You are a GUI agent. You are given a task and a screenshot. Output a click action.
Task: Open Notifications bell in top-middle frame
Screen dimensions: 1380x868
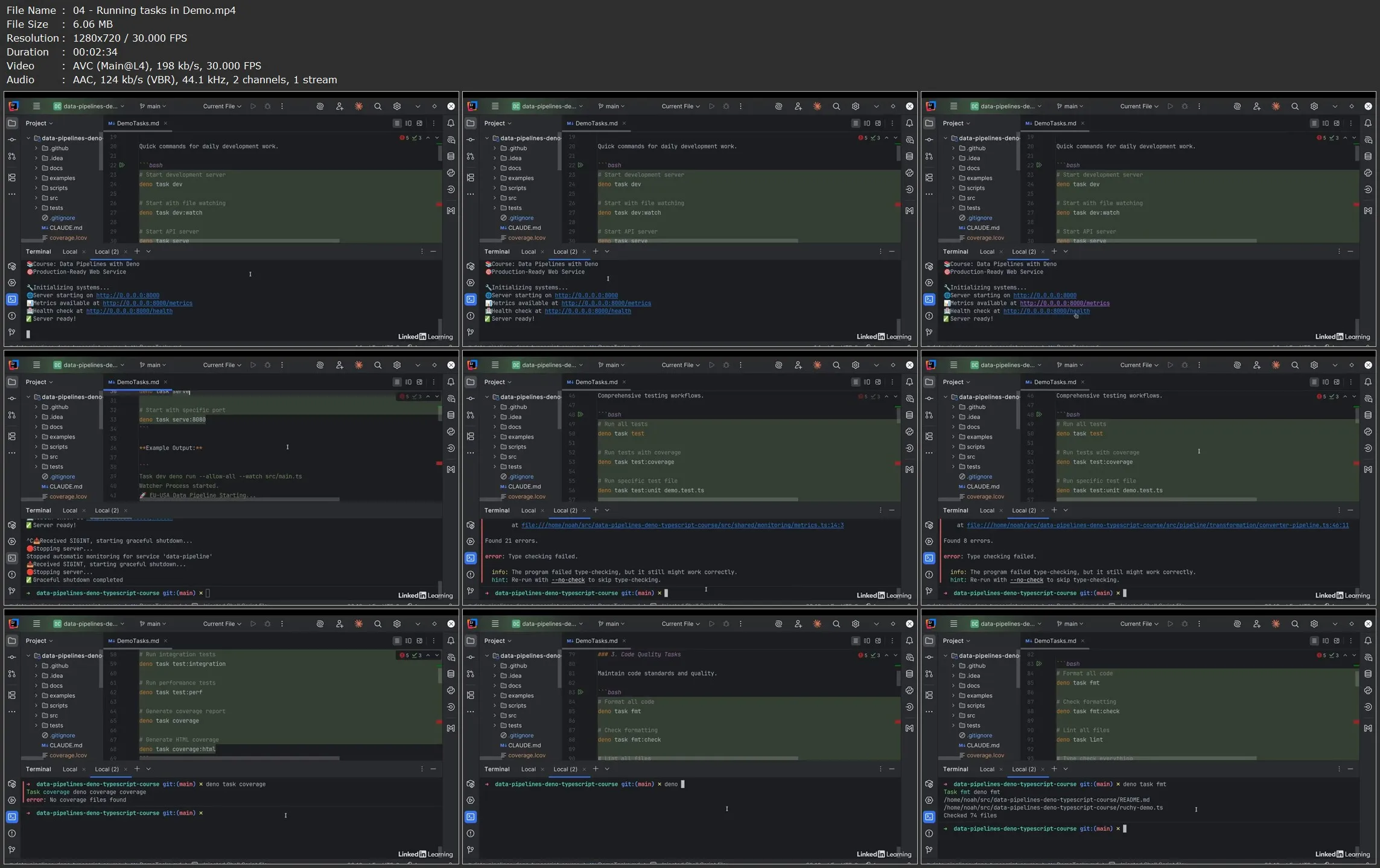click(909, 123)
